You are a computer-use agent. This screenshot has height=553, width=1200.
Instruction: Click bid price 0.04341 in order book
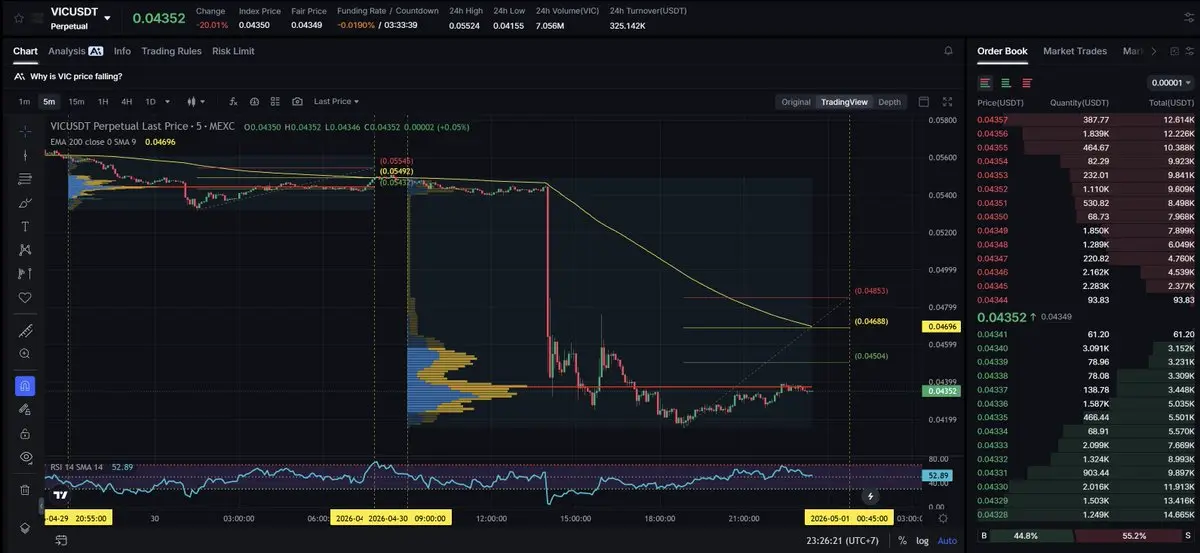point(992,334)
